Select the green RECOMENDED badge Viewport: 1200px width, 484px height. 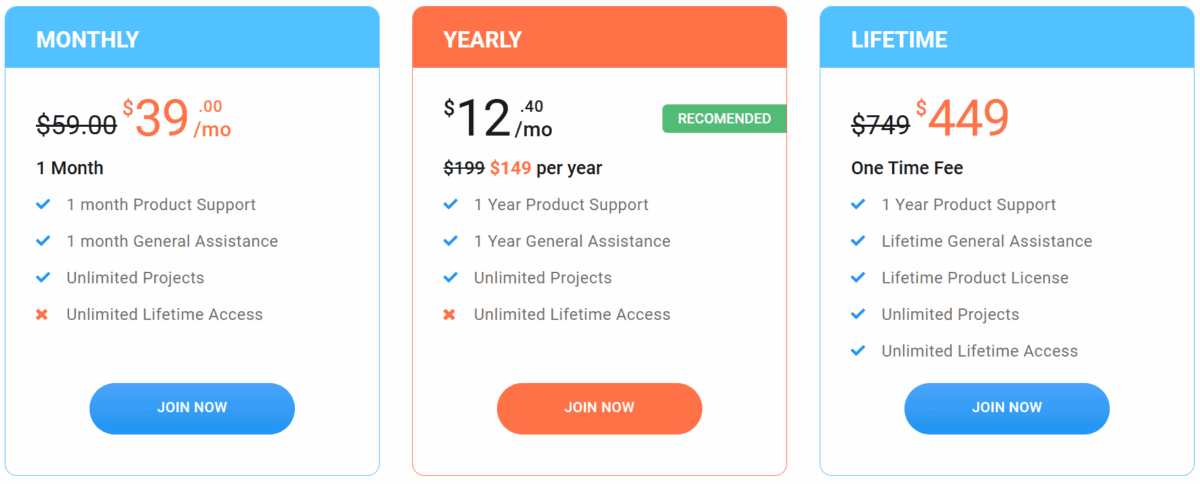click(724, 118)
